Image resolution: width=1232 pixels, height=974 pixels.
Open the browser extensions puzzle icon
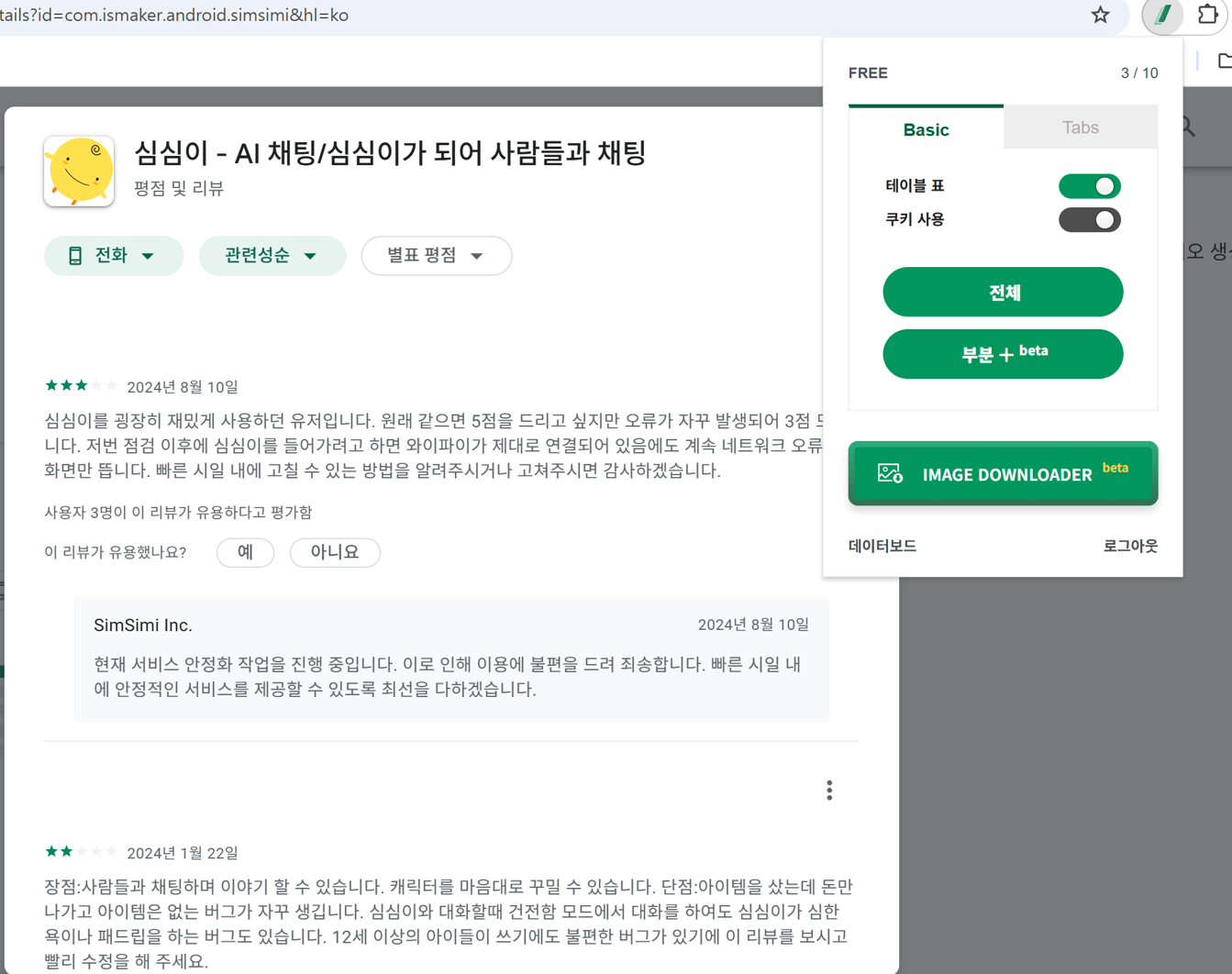click(x=1208, y=15)
